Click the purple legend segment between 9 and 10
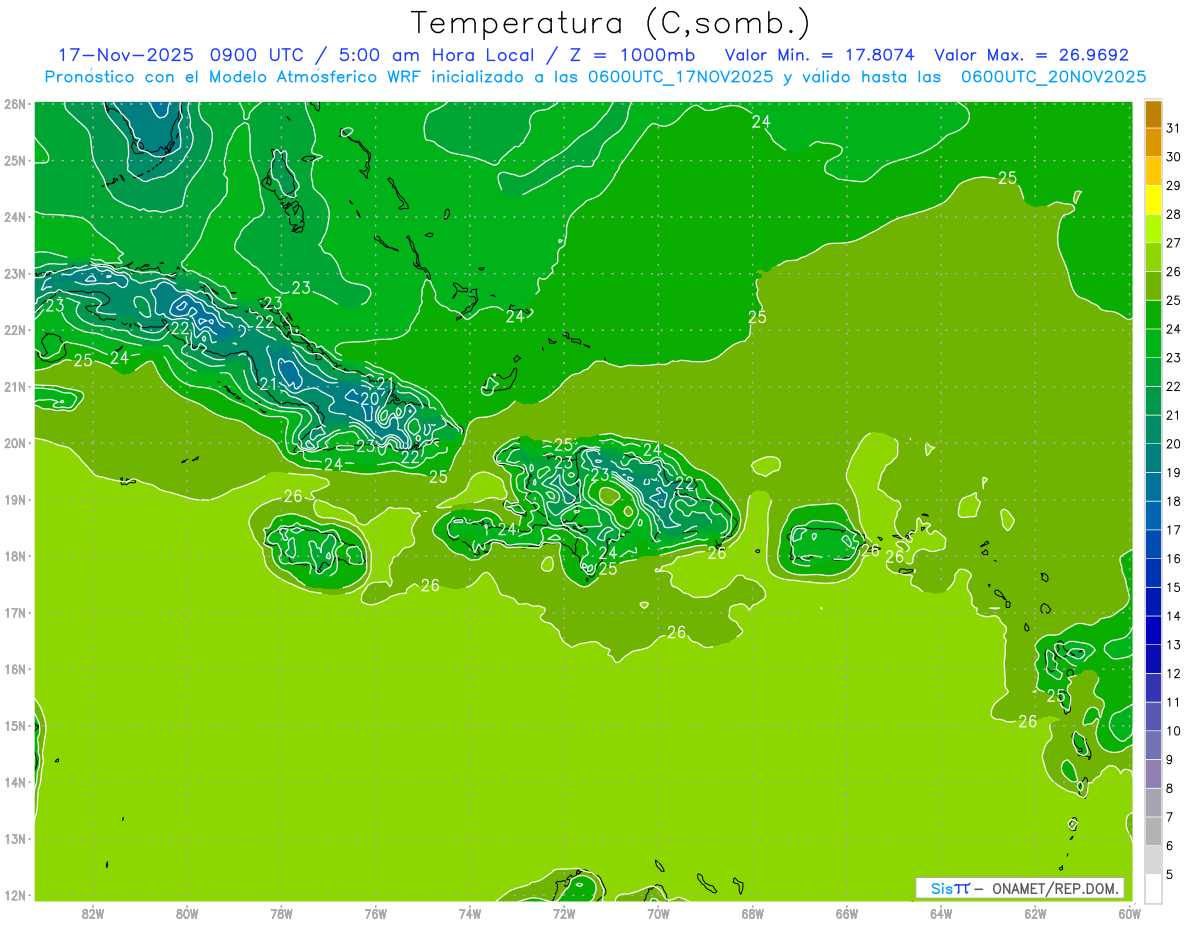The height and width of the screenshot is (927, 1200). point(1153,746)
